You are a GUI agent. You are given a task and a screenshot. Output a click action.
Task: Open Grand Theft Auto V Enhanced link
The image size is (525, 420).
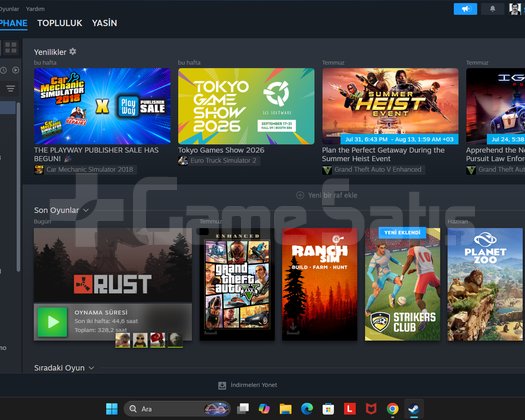[378, 170]
